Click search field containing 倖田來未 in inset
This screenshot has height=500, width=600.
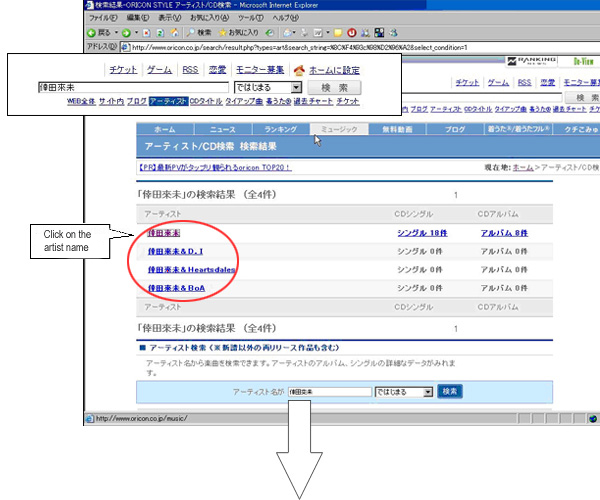(x=133, y=88)
